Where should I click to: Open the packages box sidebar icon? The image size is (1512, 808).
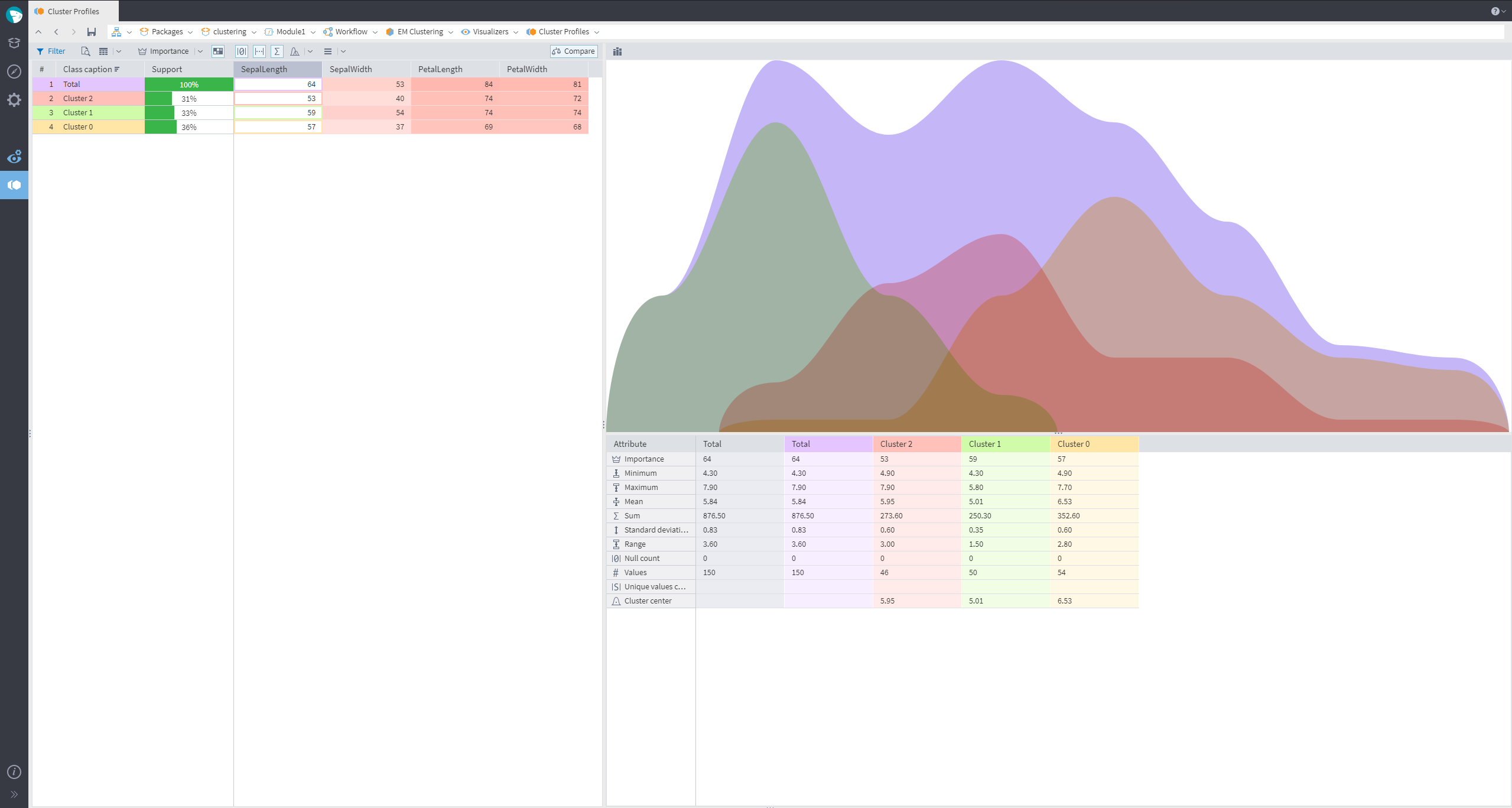point(14,43)
